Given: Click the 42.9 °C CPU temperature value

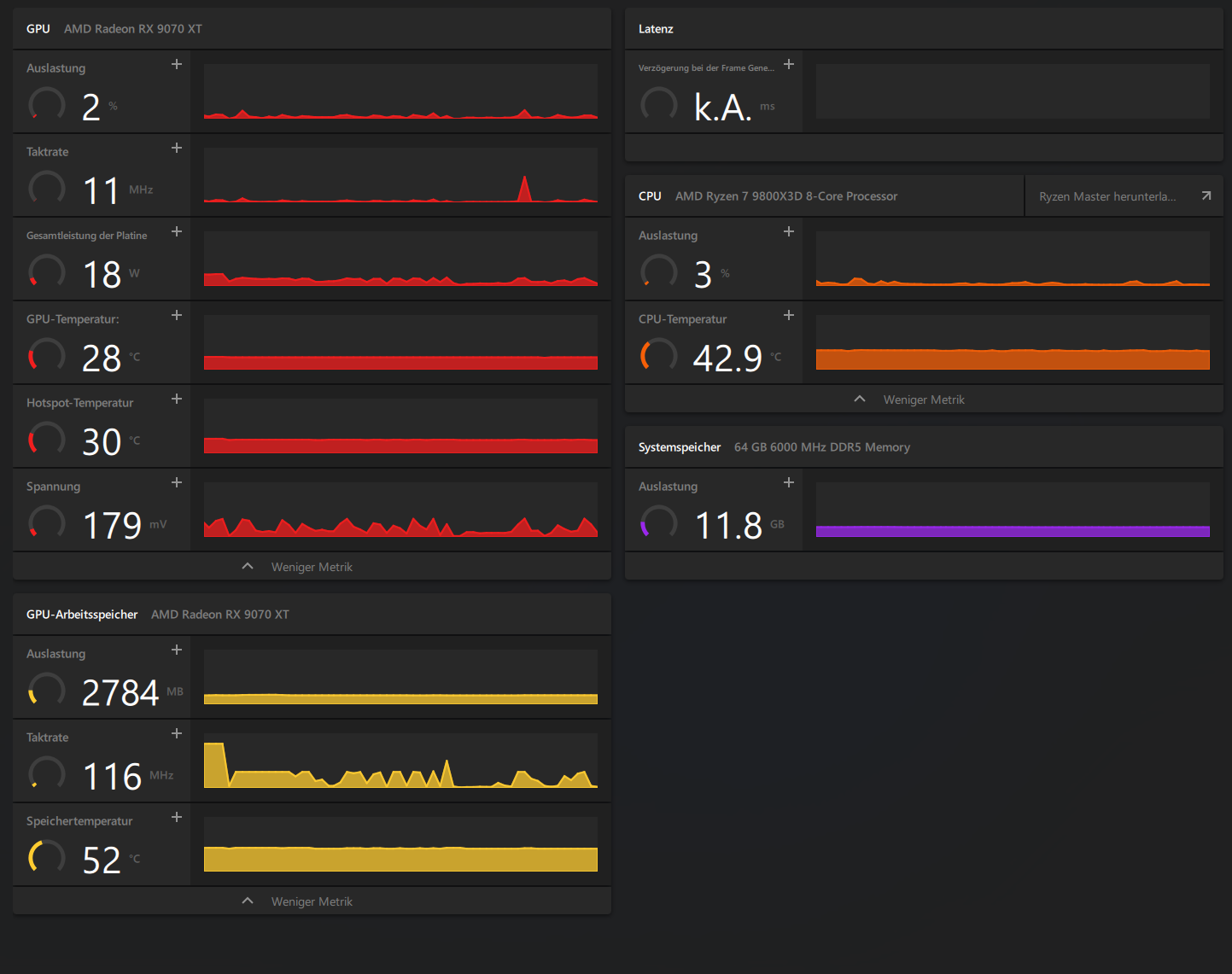Looking at the screenshot, I should tap(727, 358).
